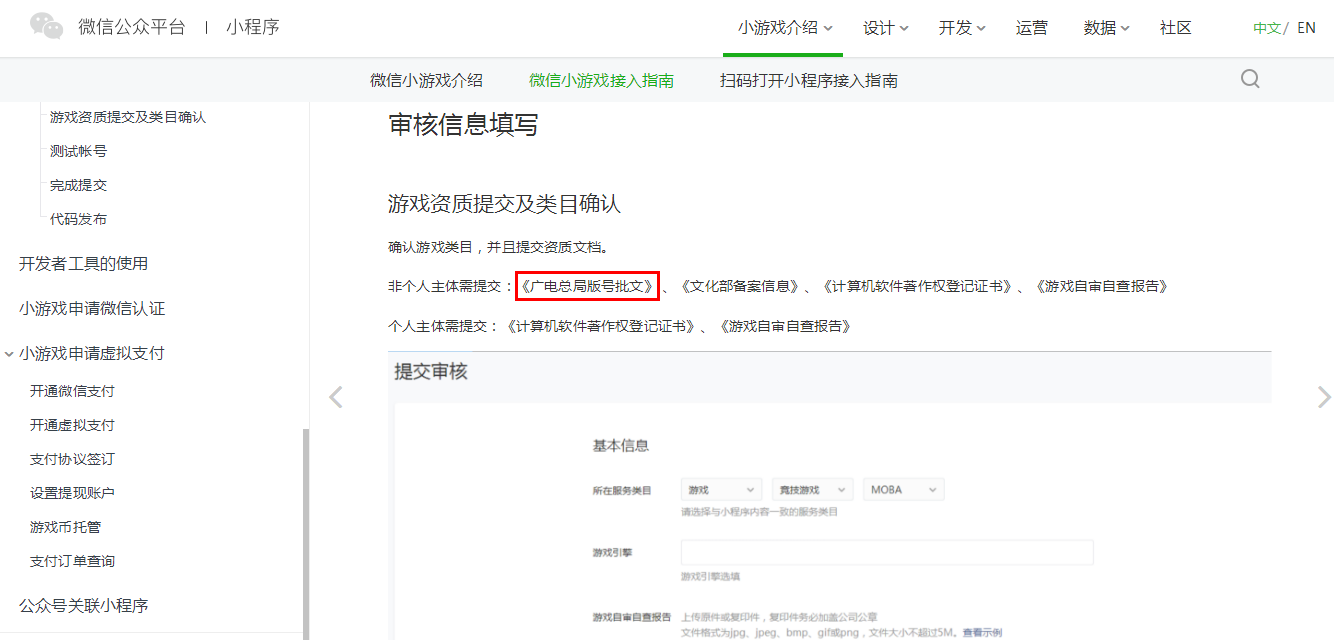The width and height of the screenshot is (1334, 640).
Task: Open 测试帐号 in sidebar
Action: [78, 151]
